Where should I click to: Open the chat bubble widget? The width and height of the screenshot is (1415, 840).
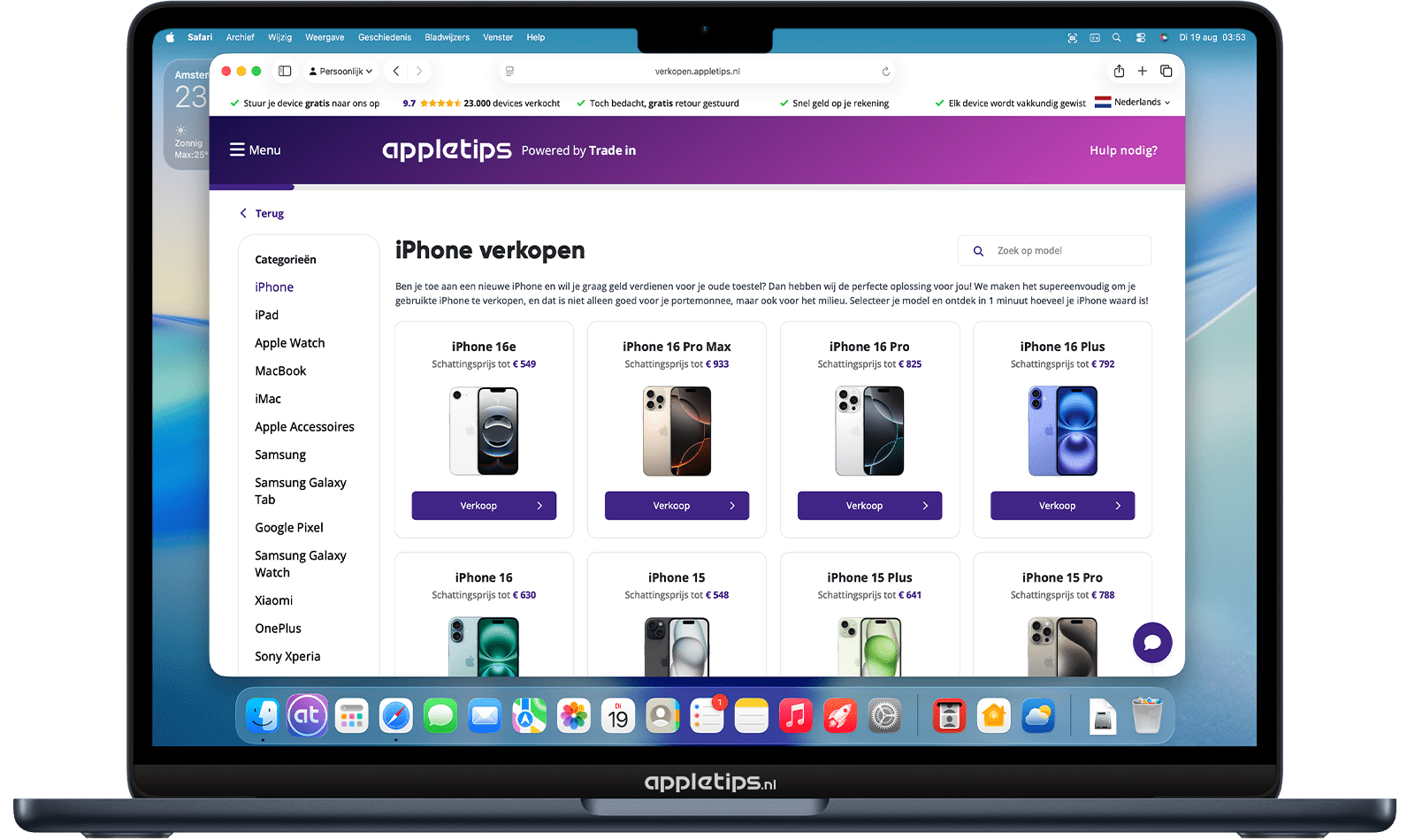click(x=1152, y=643)
